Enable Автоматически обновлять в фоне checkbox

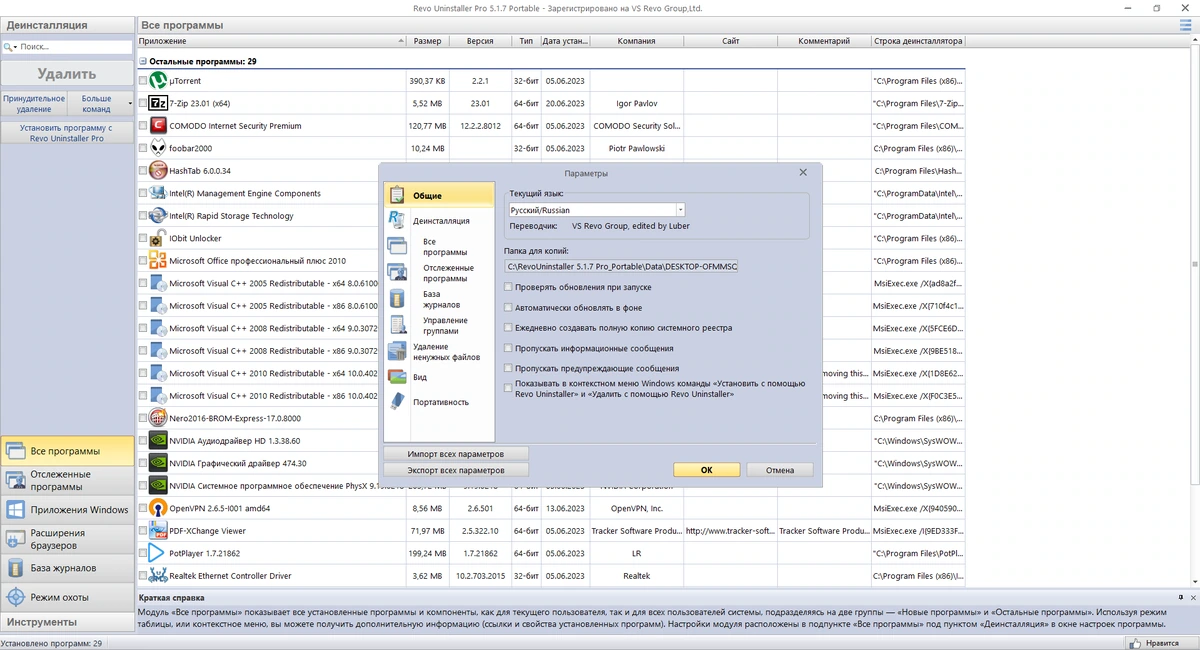[x=508, y=307]
